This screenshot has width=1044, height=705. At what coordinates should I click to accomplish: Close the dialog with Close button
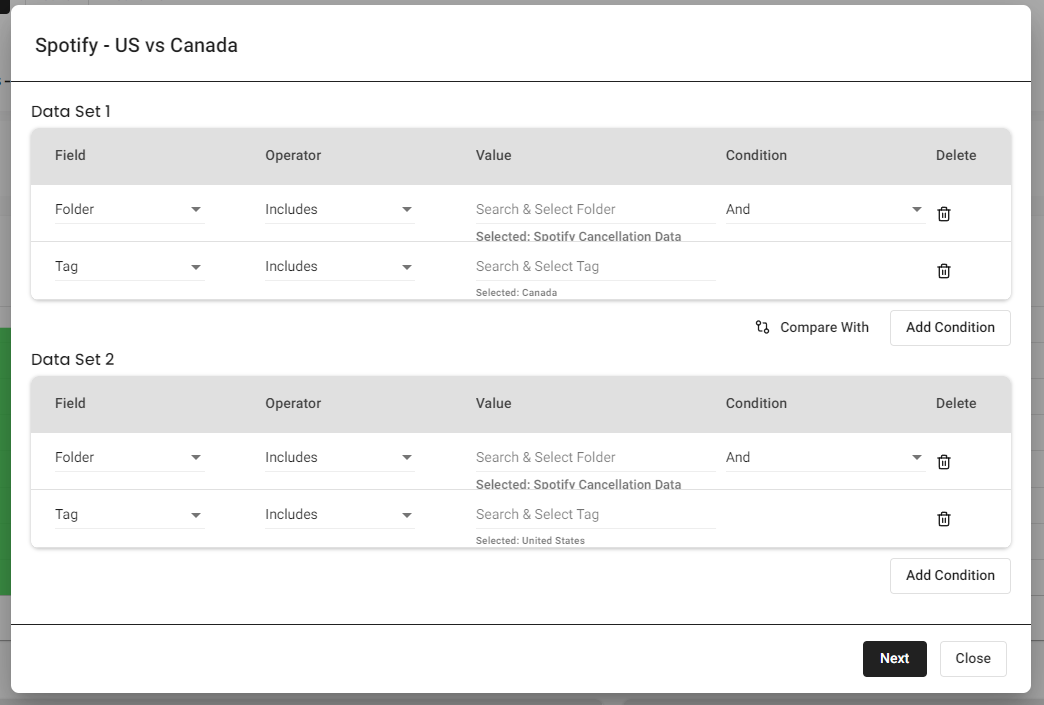(x=973, y=659)
